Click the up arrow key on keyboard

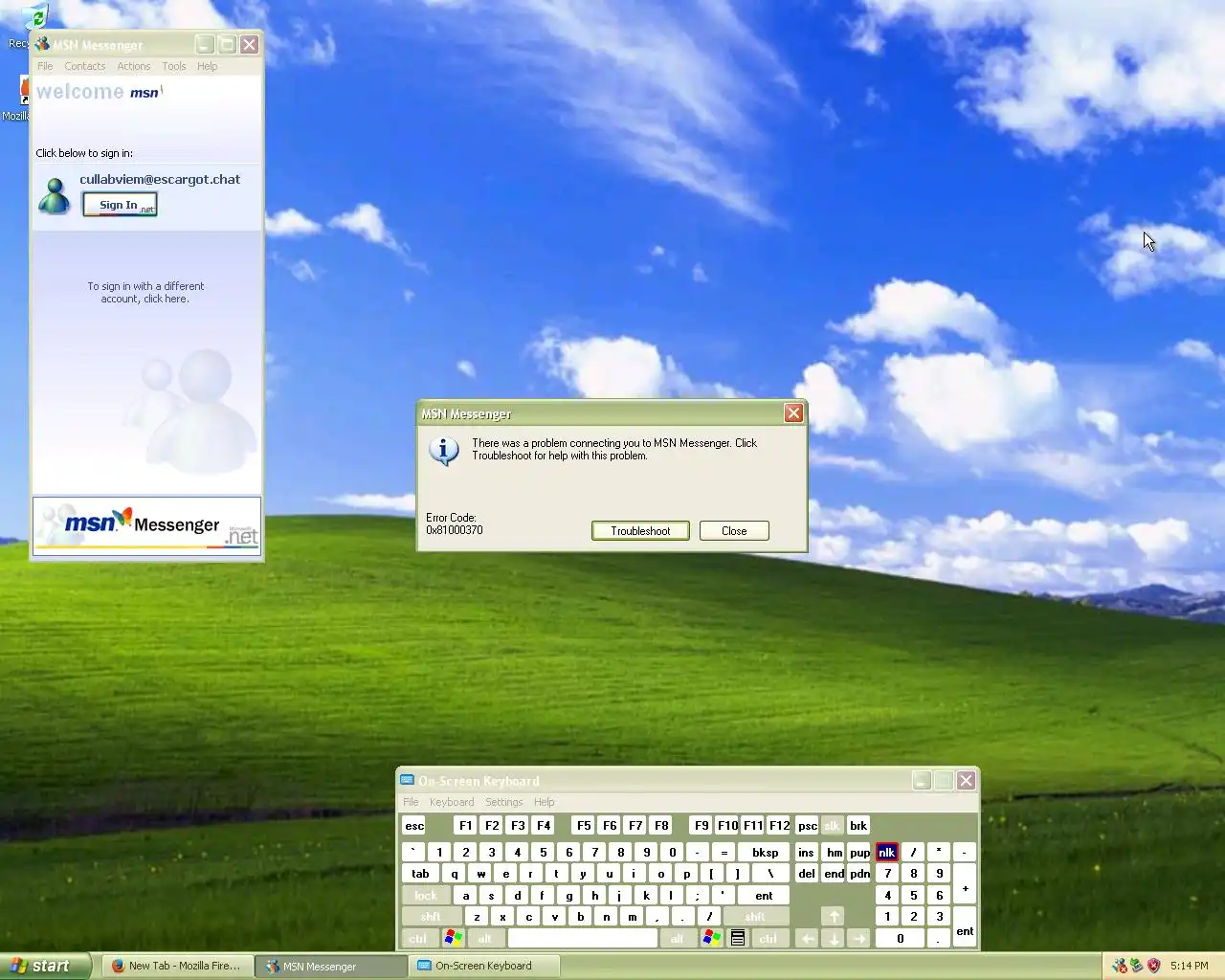pos(834,917)
